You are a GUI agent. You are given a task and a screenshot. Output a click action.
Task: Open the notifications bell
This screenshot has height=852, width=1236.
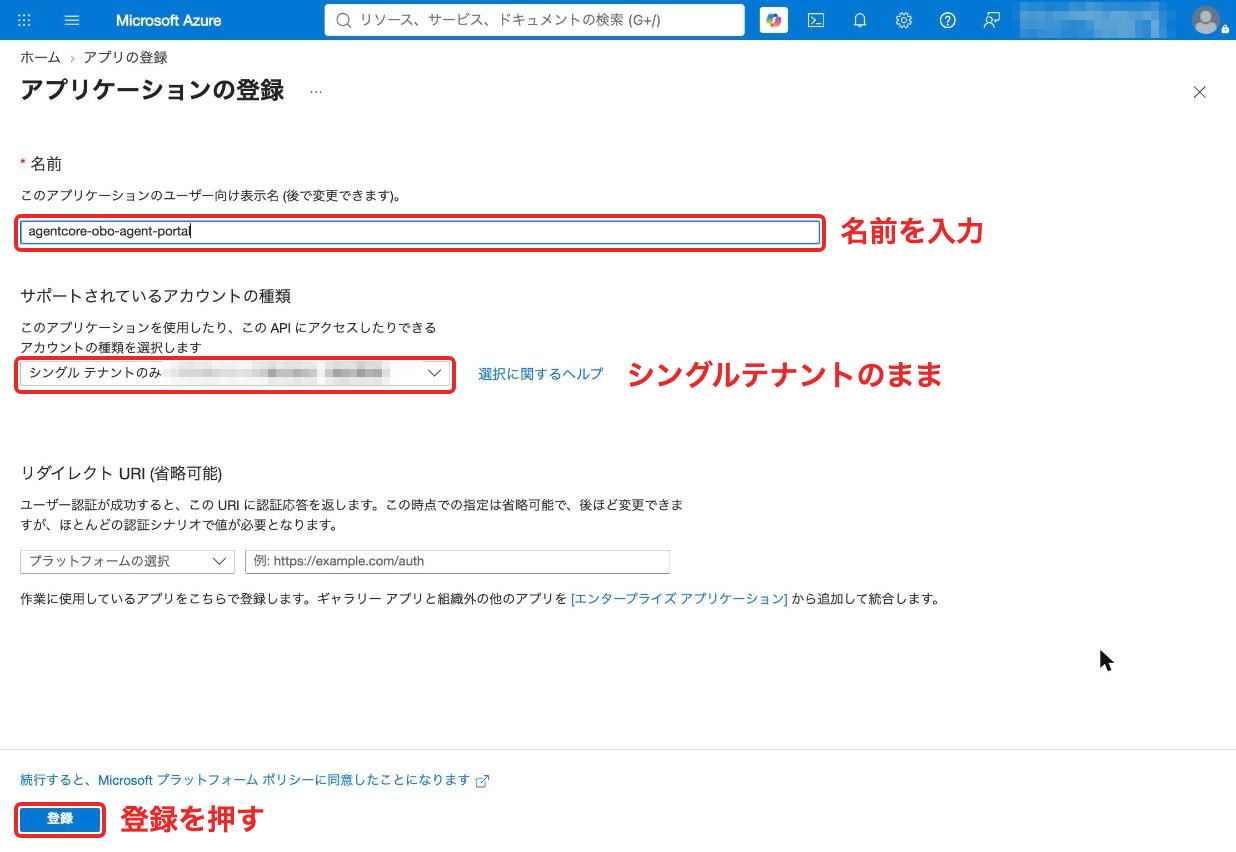click(860, 20)
